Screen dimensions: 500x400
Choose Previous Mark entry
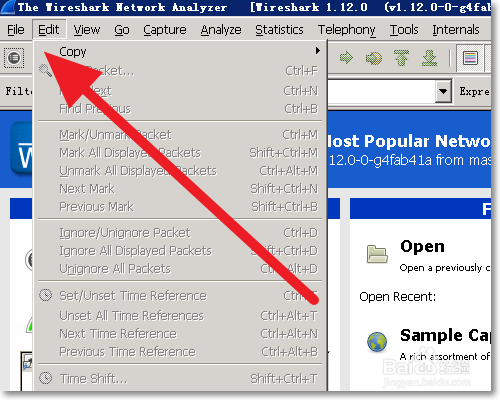(180, 207)
